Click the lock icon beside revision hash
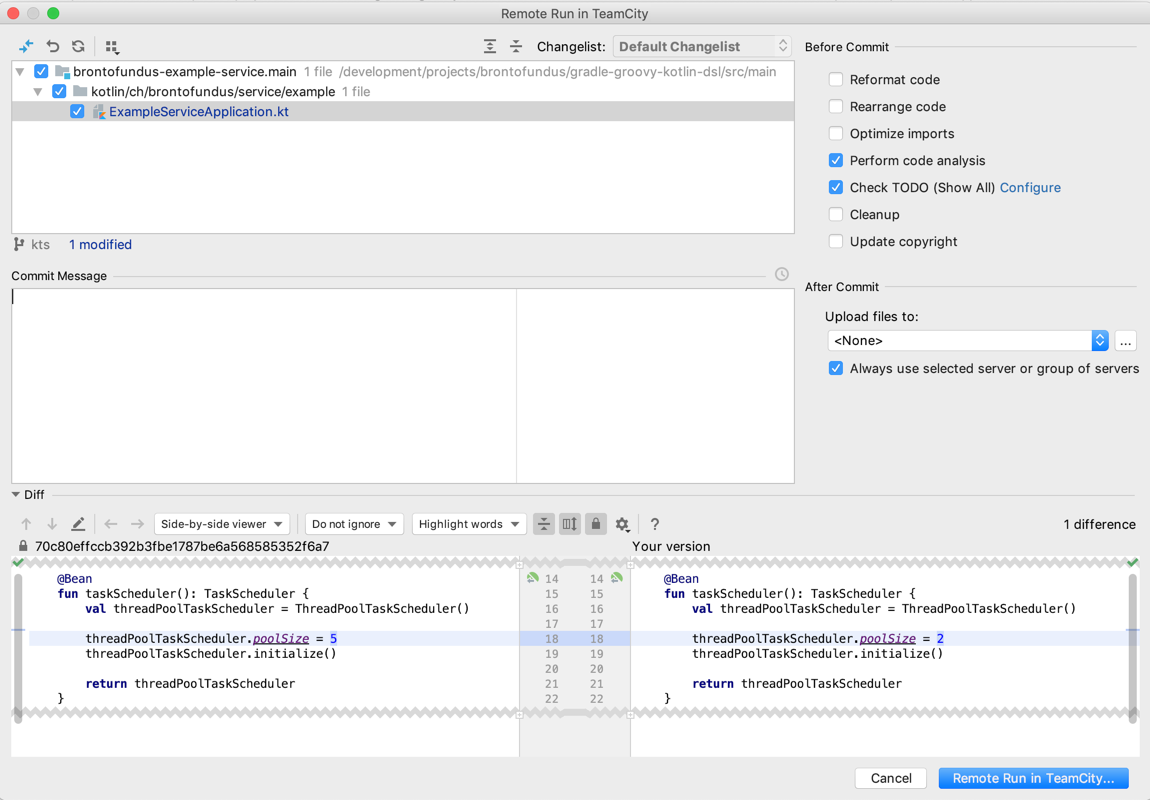 coord(23,546)
